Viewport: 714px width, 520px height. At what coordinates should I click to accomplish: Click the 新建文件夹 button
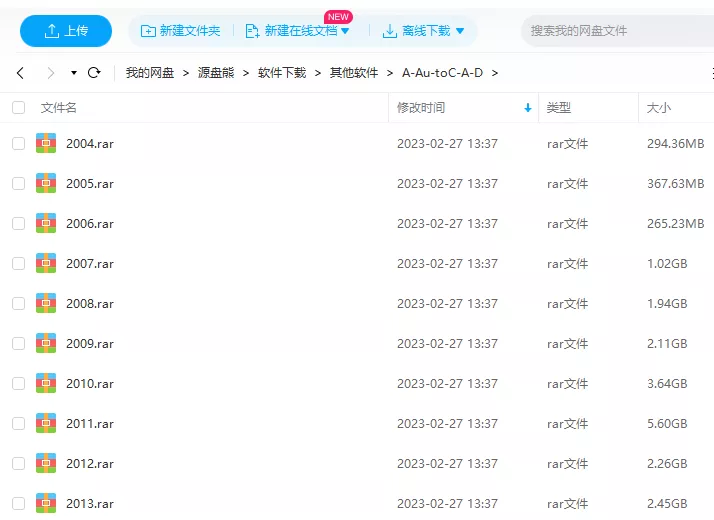point(181,31)
